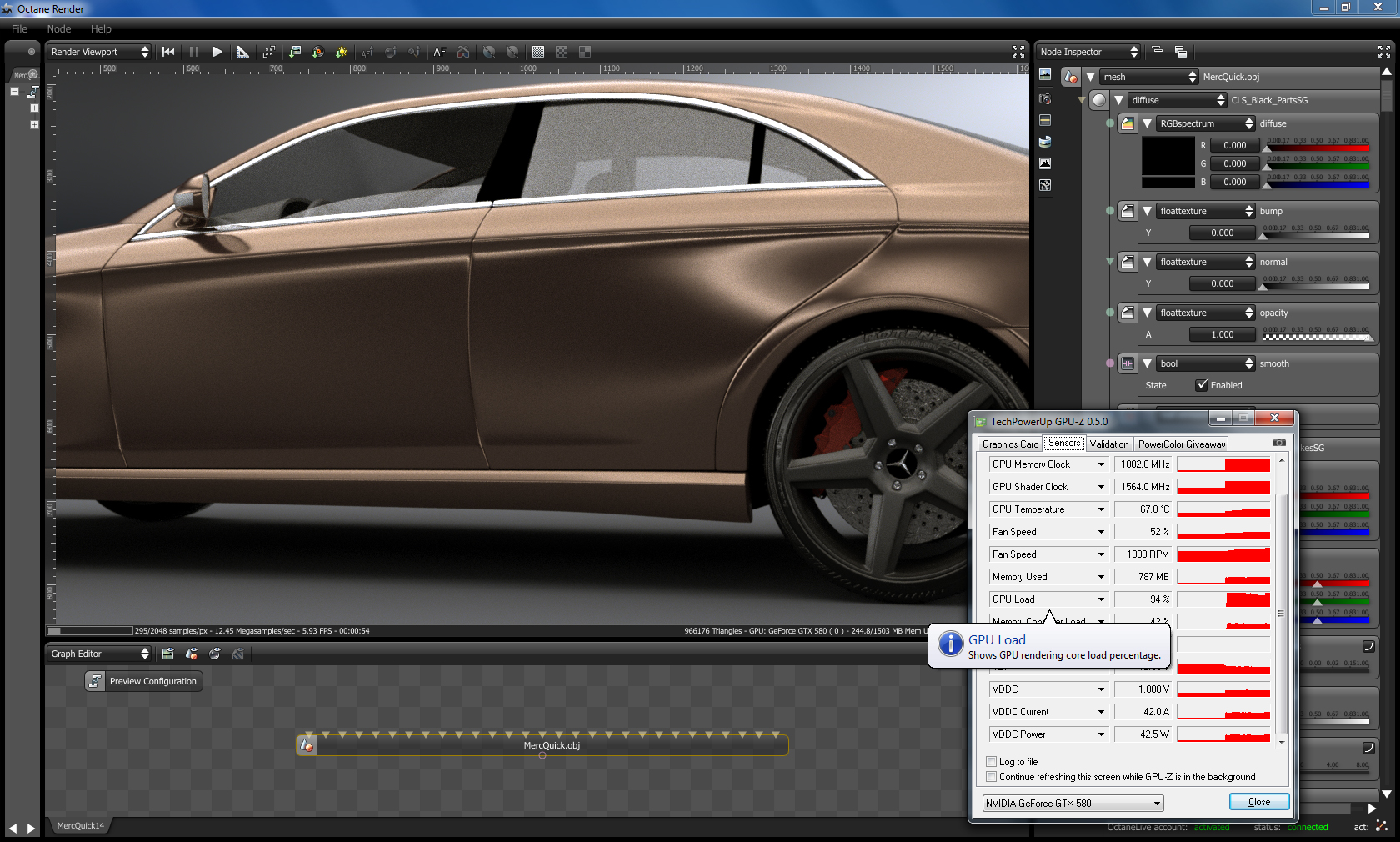
Task: Open the NVIDIA GeForce GTX 580 dropdown
Action: point(1073,804)
